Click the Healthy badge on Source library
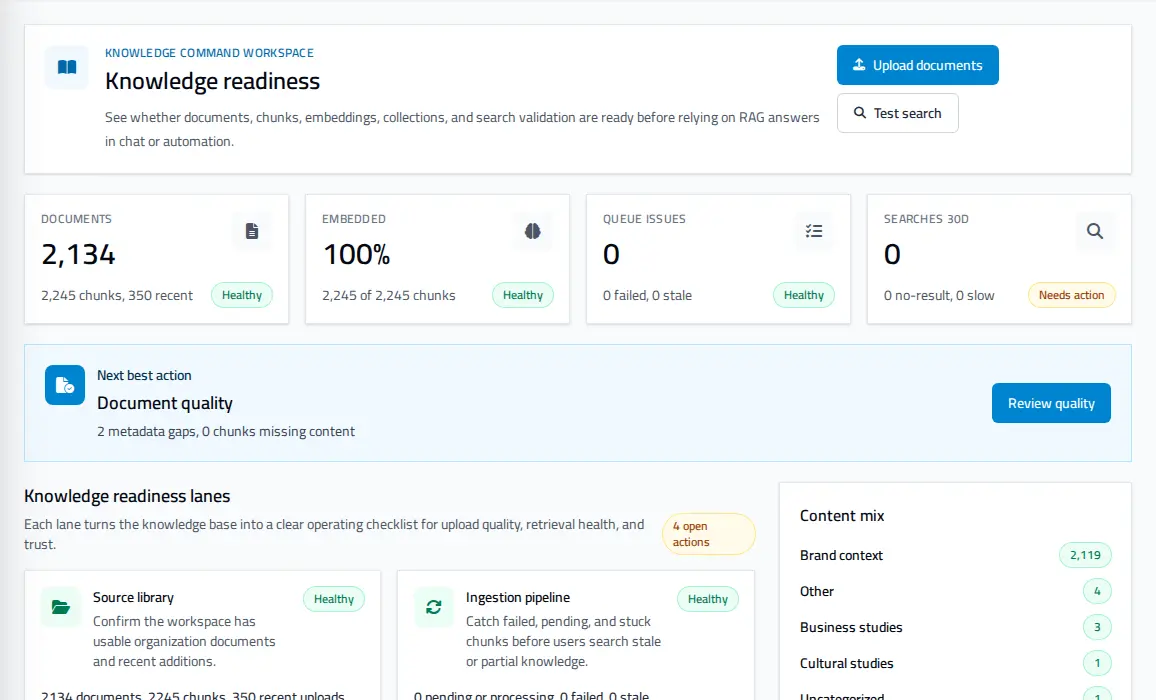The width and height of the screenshot is (1156, 700). pos(334,599)
